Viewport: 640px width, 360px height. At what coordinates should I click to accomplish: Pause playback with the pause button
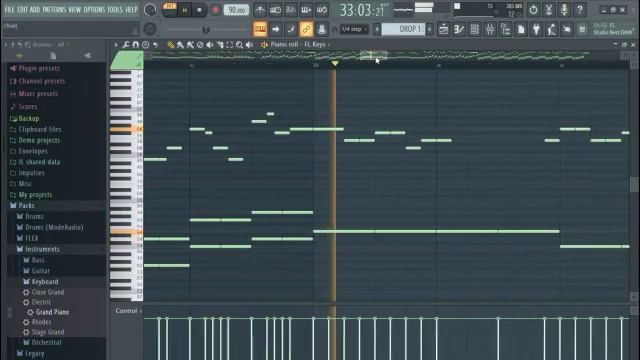pos(184,10)
